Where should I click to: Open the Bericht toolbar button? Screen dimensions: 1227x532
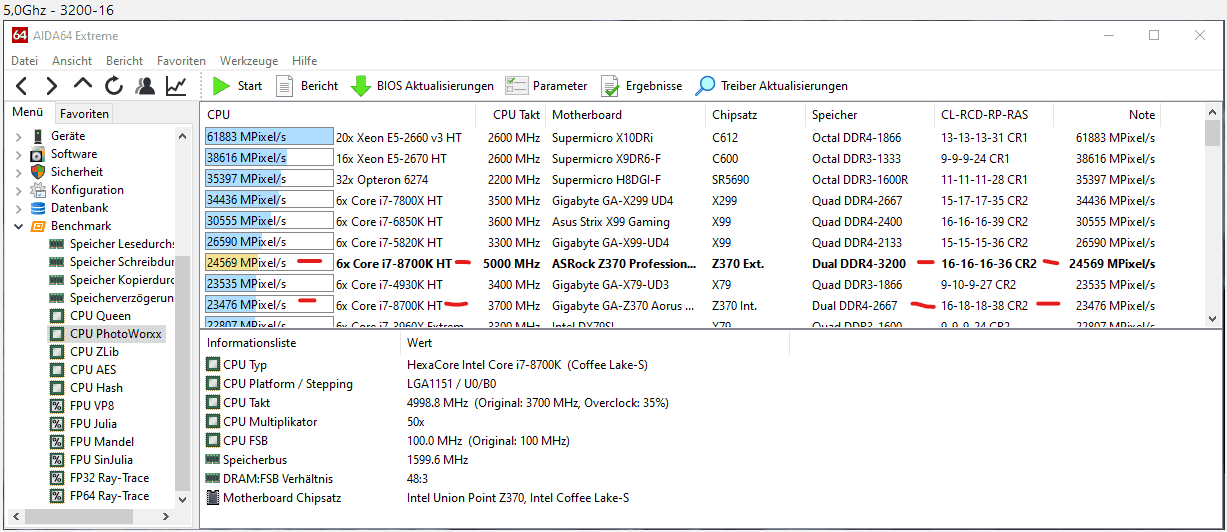pos(307,86)
